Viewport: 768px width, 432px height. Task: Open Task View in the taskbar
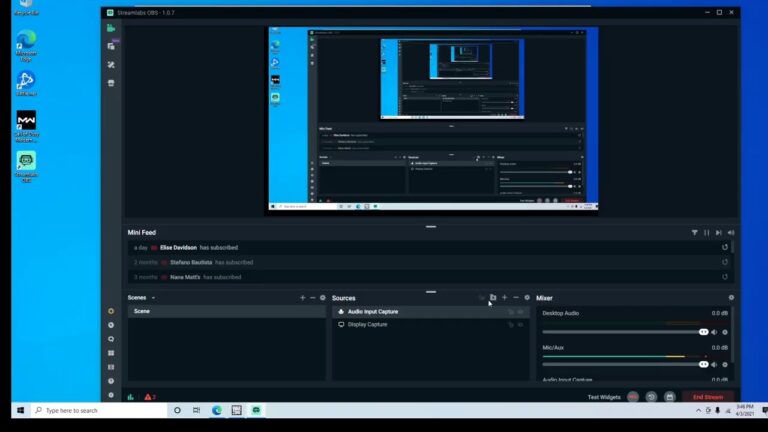coord(196,410)
